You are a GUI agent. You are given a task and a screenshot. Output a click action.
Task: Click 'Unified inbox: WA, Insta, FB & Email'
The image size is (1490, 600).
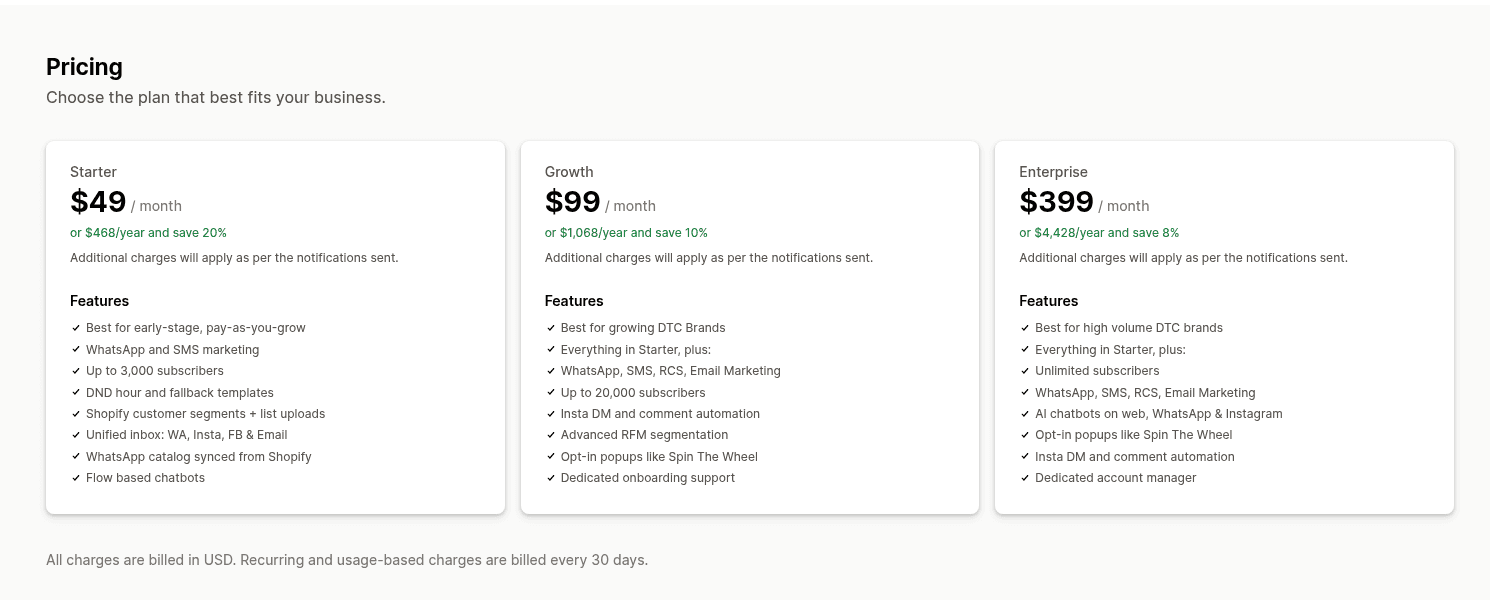point(187,435)
